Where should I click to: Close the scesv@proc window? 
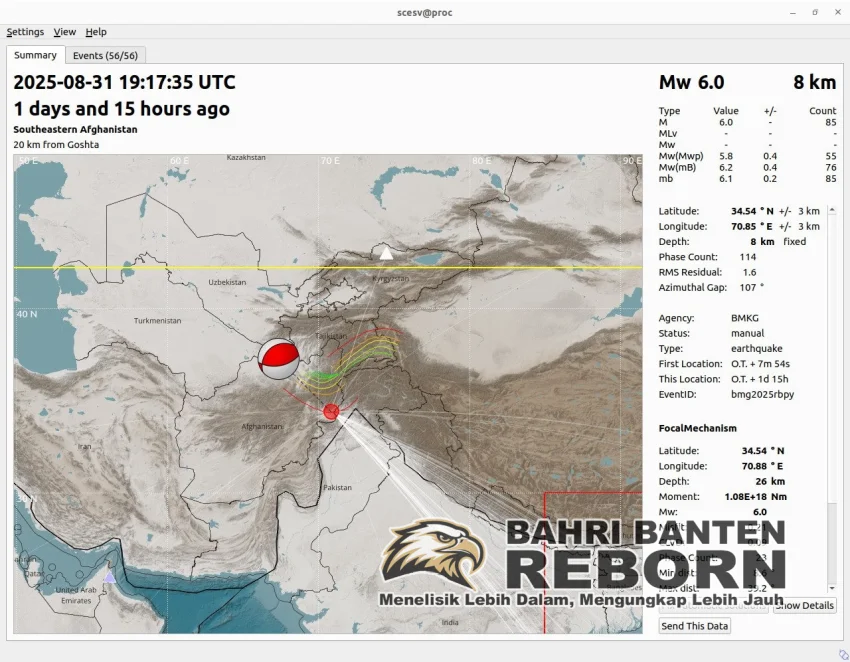click(838, 12)
